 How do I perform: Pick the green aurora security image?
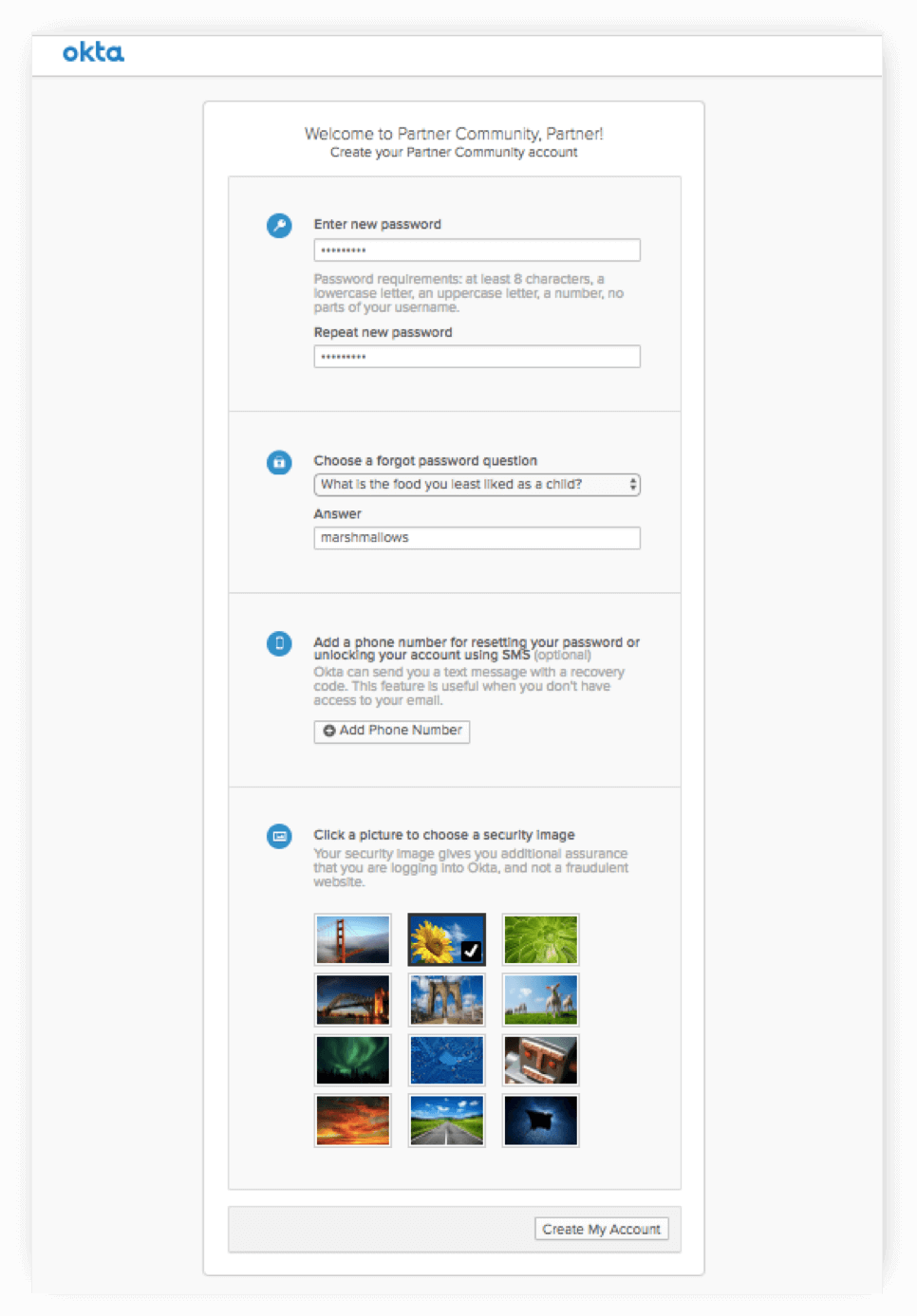[x=352, y=1060]
